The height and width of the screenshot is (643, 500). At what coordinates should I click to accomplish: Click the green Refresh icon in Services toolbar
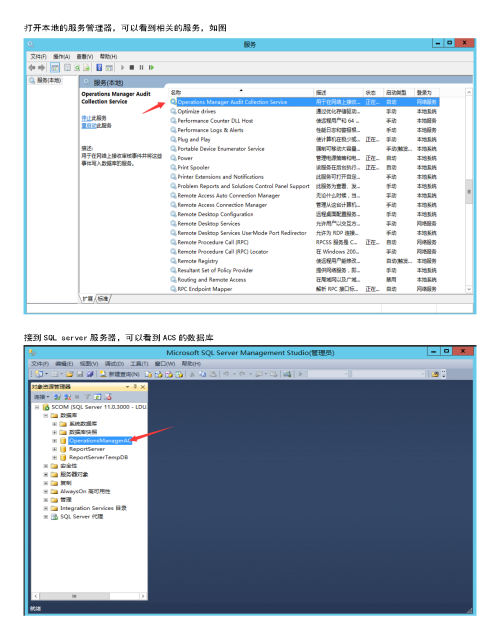(x=77, y=68)
